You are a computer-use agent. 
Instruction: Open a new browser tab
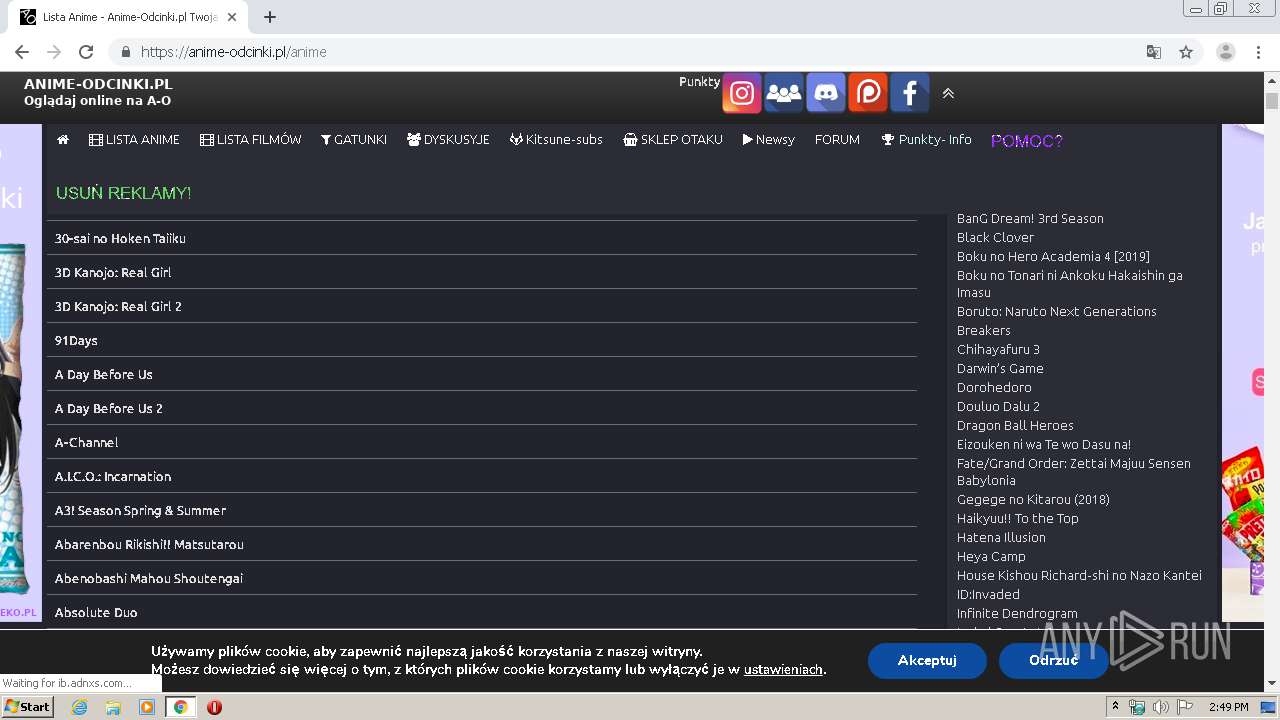coord(269,17)
